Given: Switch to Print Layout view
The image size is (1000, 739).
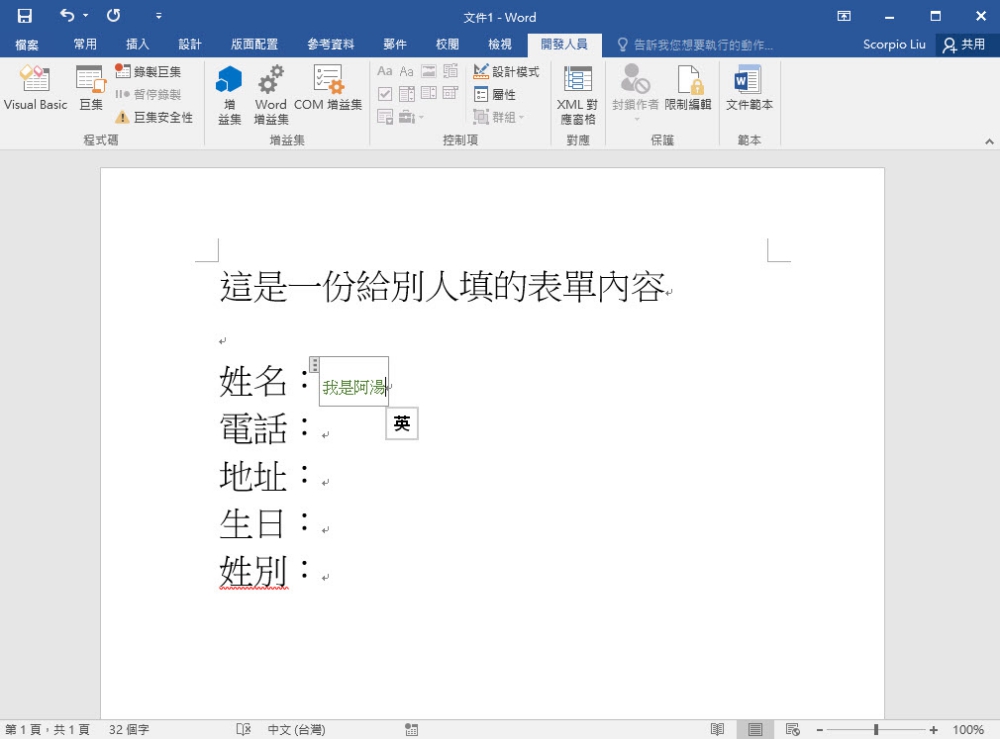Looking at the screenshot, I should pos(755,729).
